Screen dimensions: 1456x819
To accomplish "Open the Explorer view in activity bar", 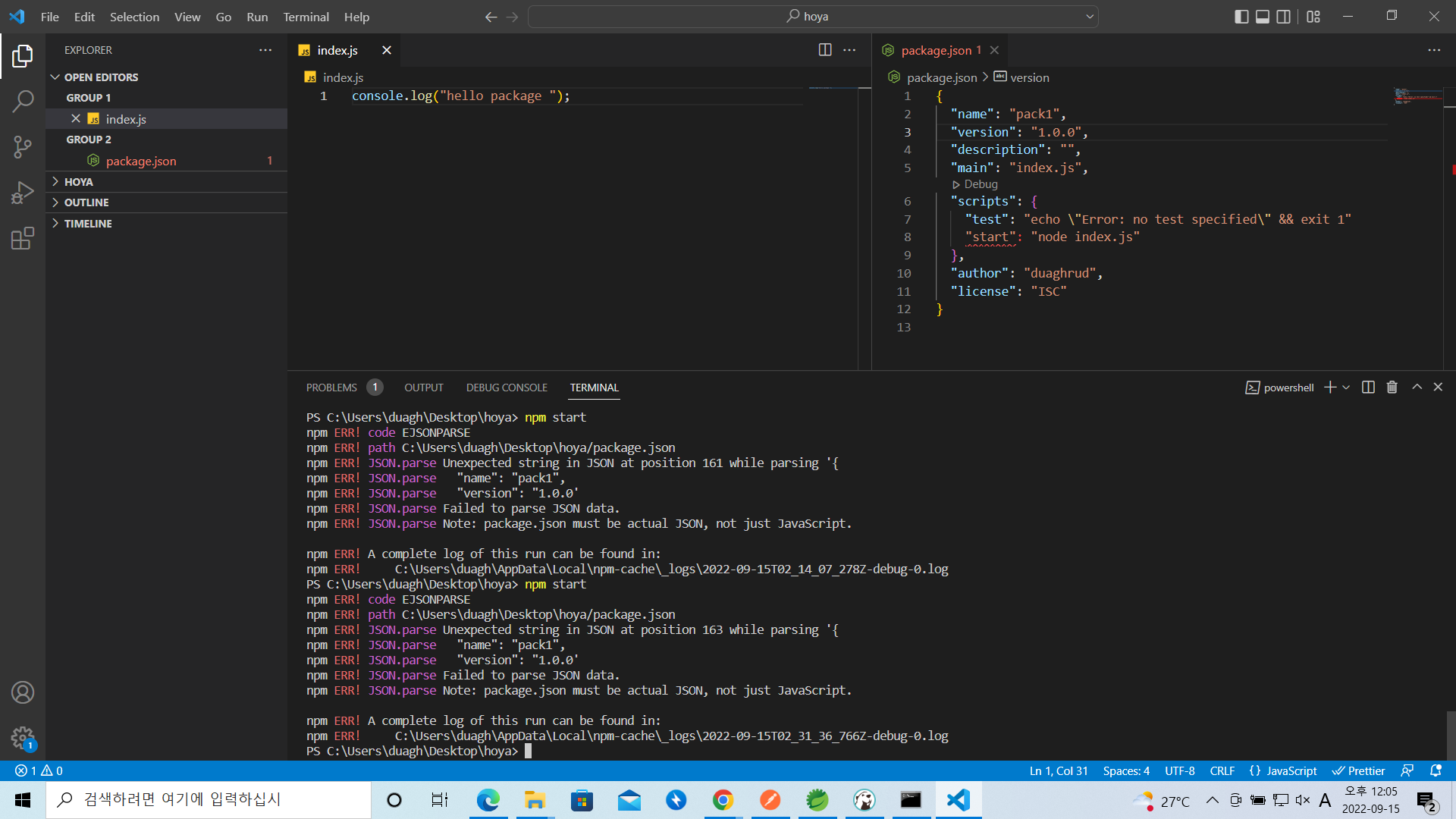I will (23, 55).
